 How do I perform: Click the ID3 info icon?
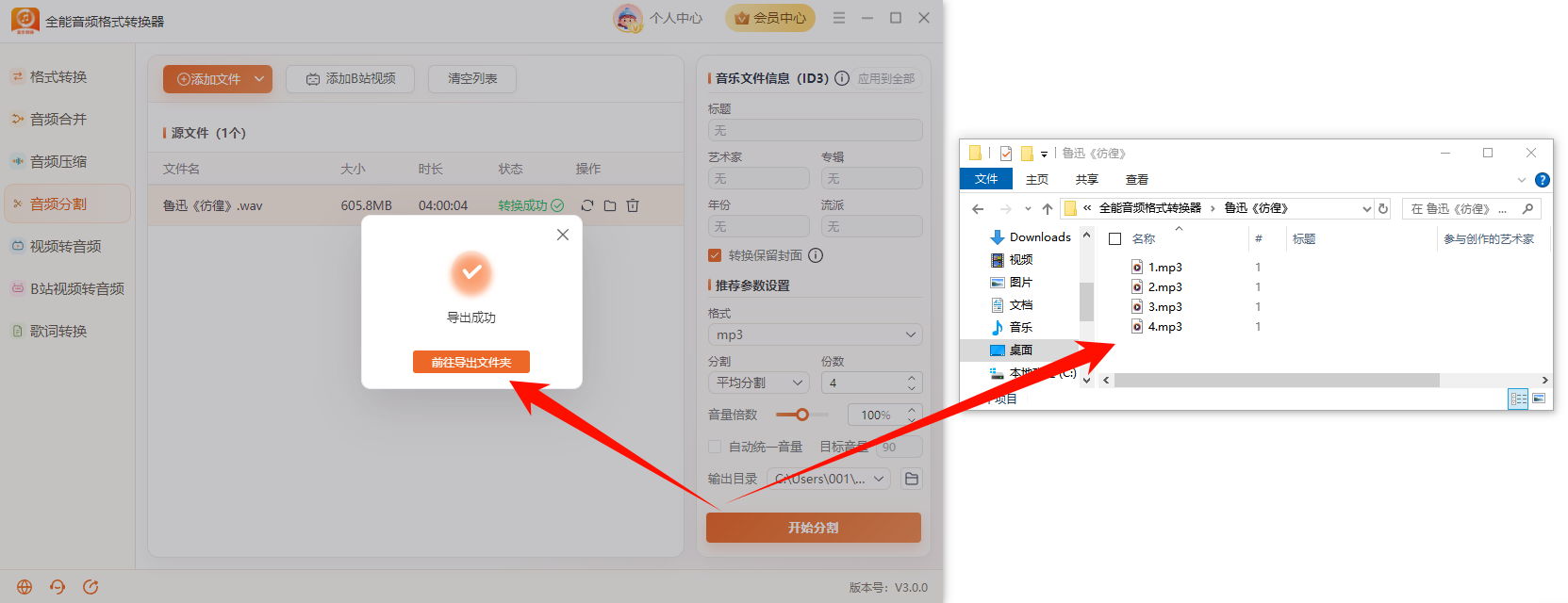tap(842, 78)
